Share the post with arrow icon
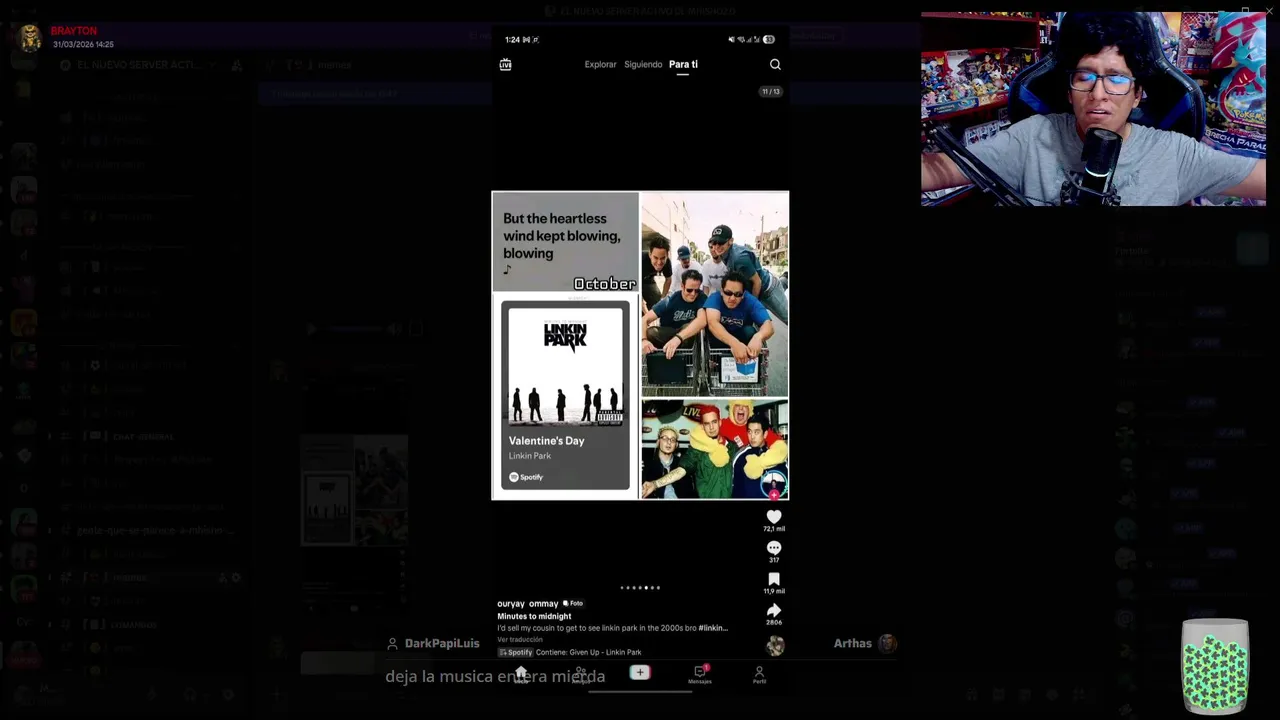Image resolution: width=1280 pixels, height=720 pixels. pyautogui.click(x=774, y=610)
